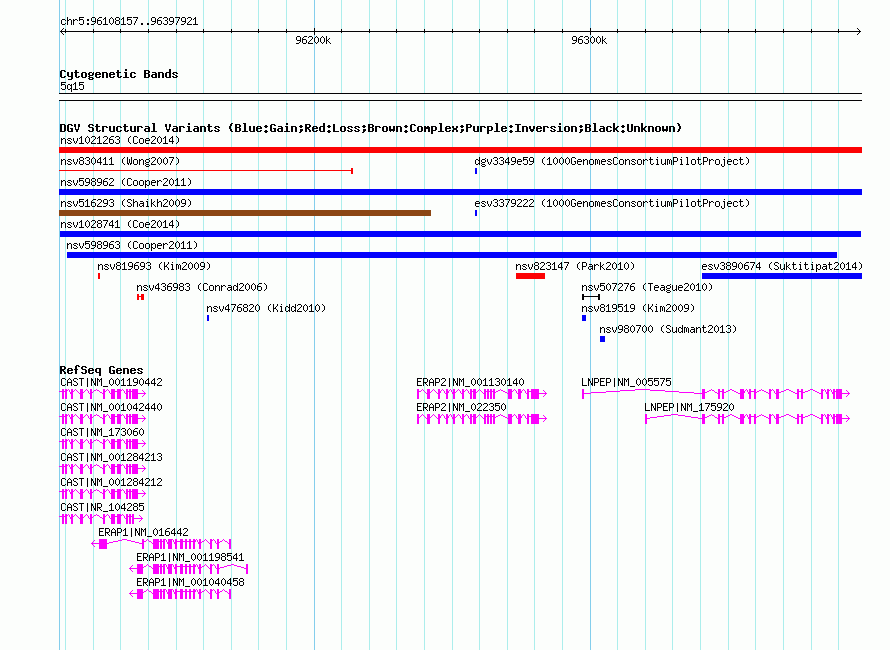Select nsv819693 (Kim2009) variant label

point(154,266)
